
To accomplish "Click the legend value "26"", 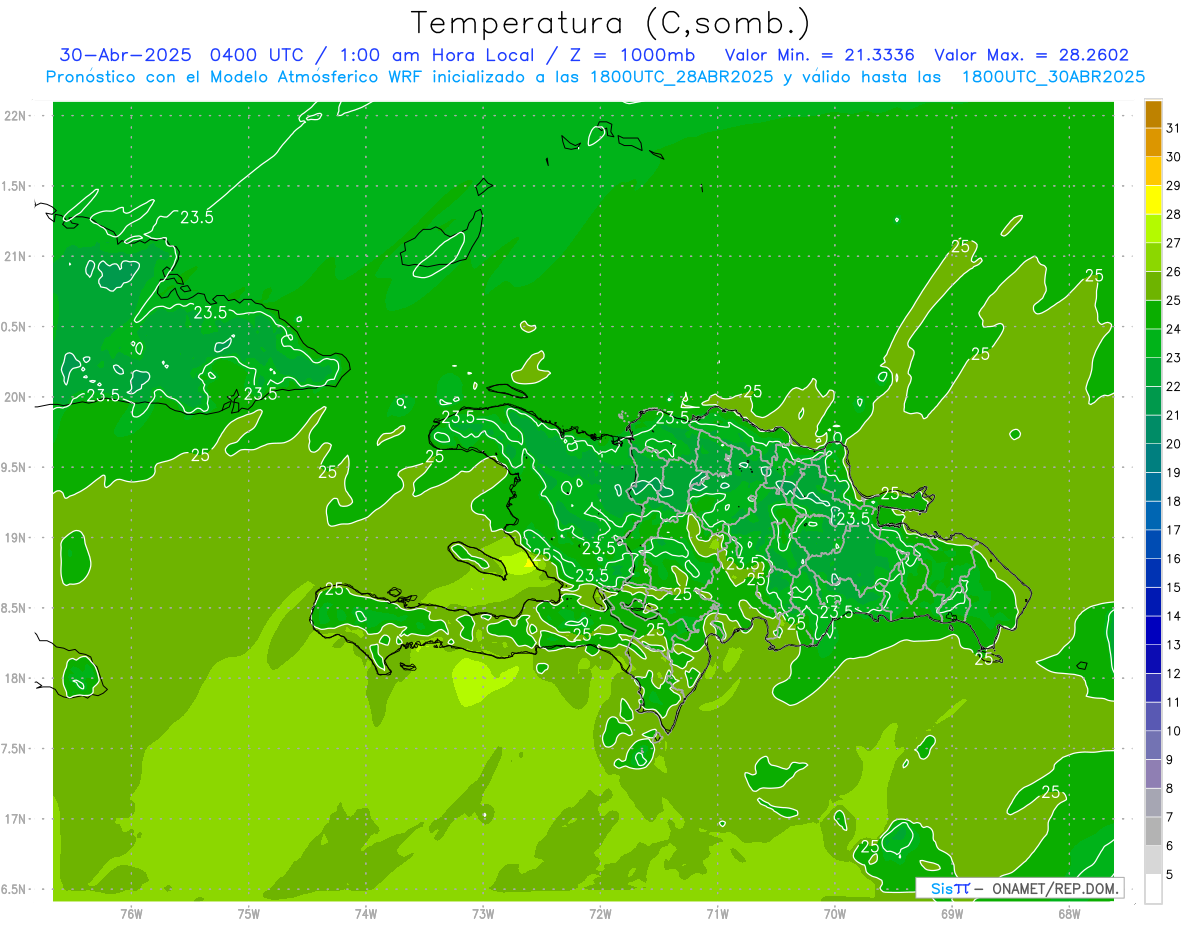I will click(x=1173, y=271).
